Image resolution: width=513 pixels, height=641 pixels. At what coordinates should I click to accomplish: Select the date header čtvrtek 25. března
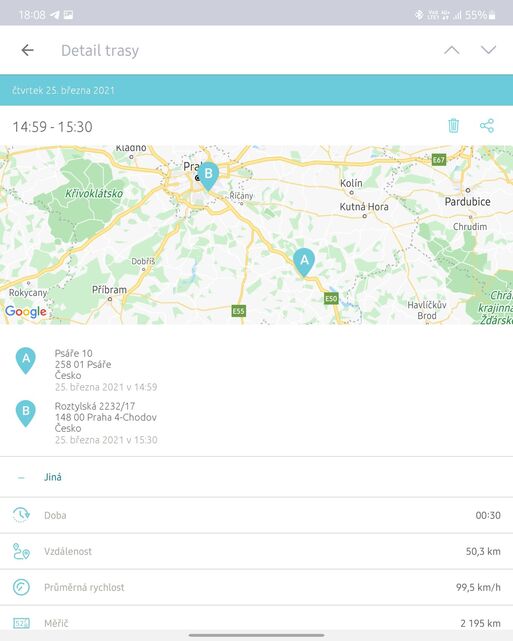click(x=63, y=90)
